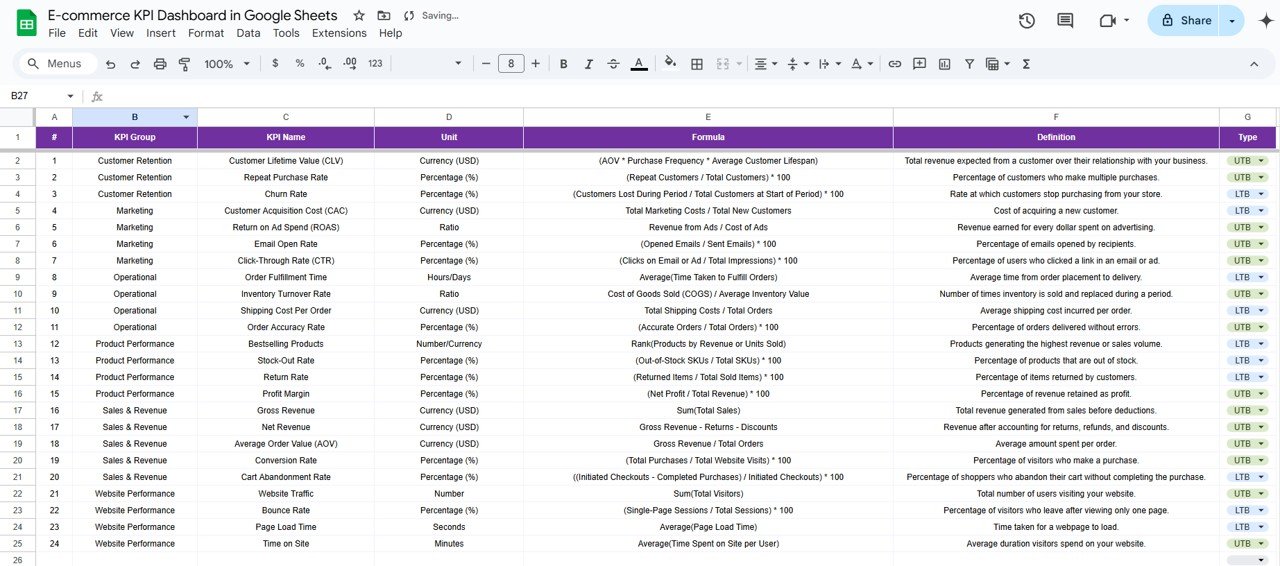This screenshot has height=566, width=1280.
Task: Activate the paint format tool
Action: 184,64
